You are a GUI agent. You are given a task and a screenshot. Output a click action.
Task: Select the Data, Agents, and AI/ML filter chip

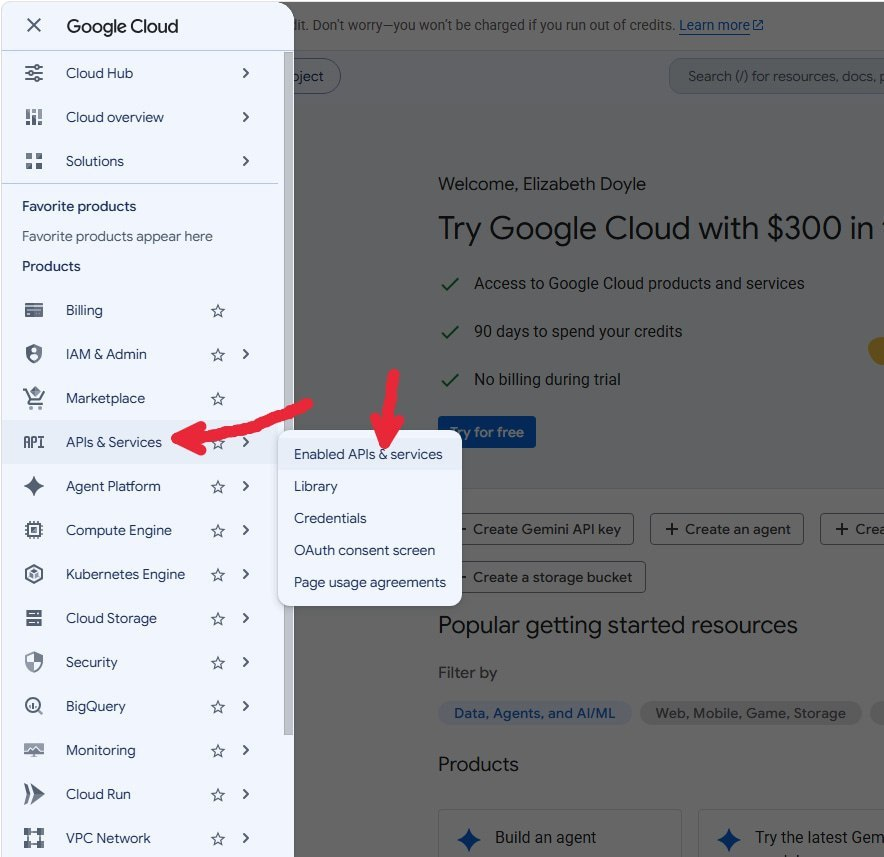coord(534,713)
